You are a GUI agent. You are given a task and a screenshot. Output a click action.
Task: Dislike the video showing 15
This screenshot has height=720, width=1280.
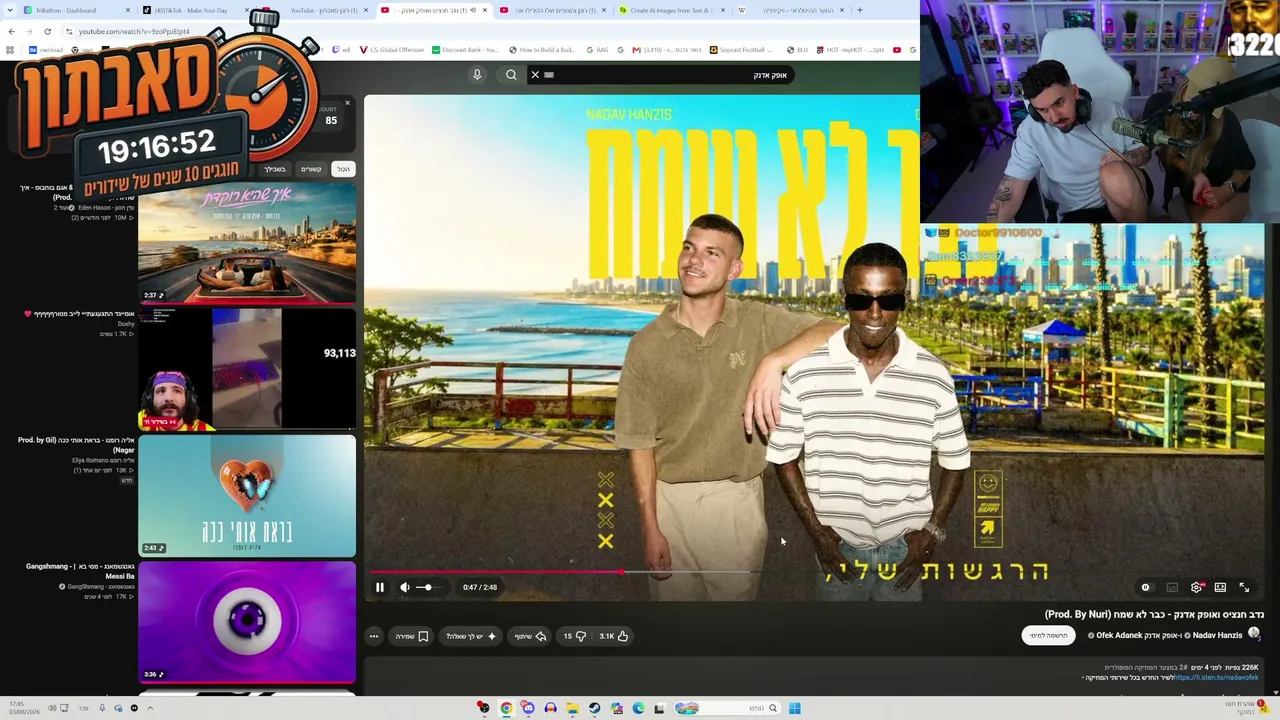click(574, 636)
